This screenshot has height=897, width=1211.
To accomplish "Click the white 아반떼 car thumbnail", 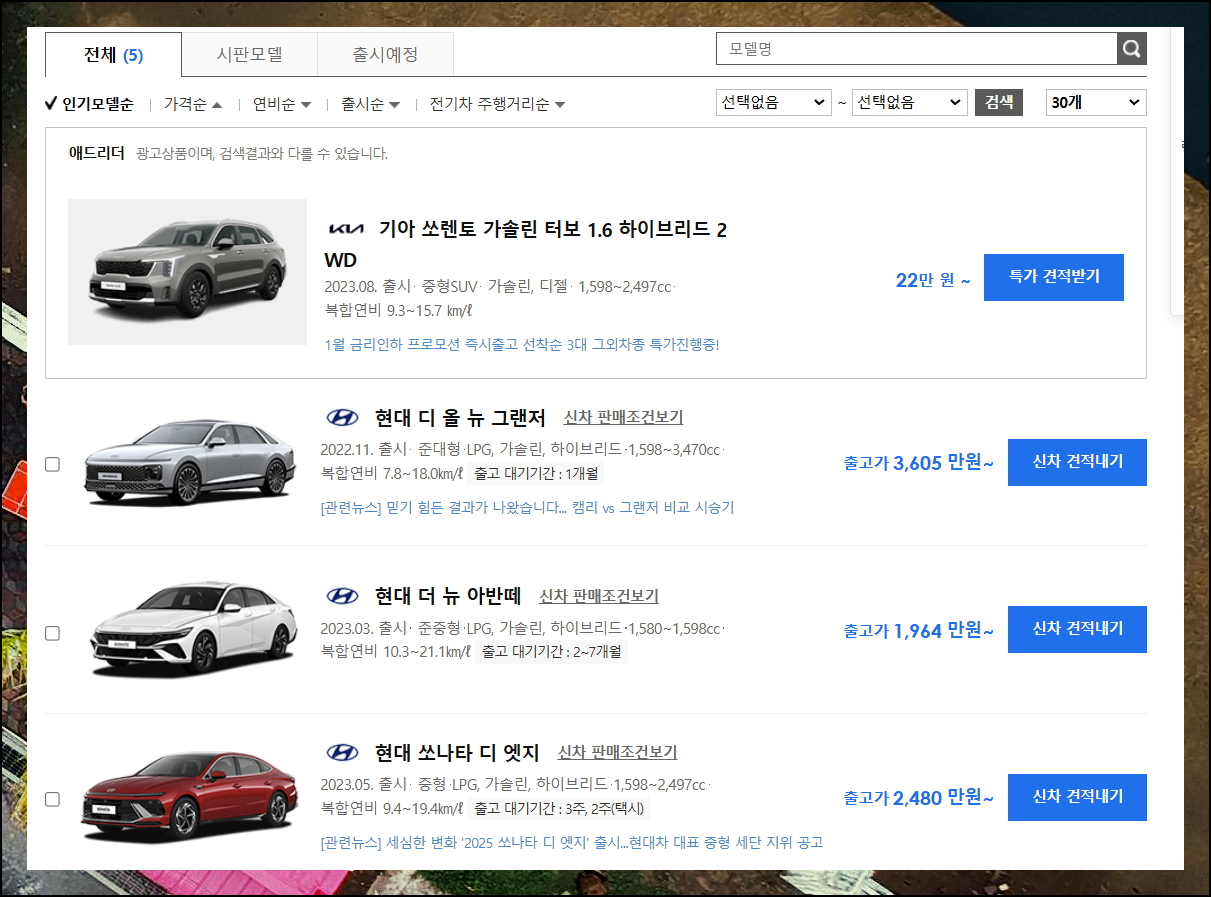I will pyautogui.click(x=193, y=629).
